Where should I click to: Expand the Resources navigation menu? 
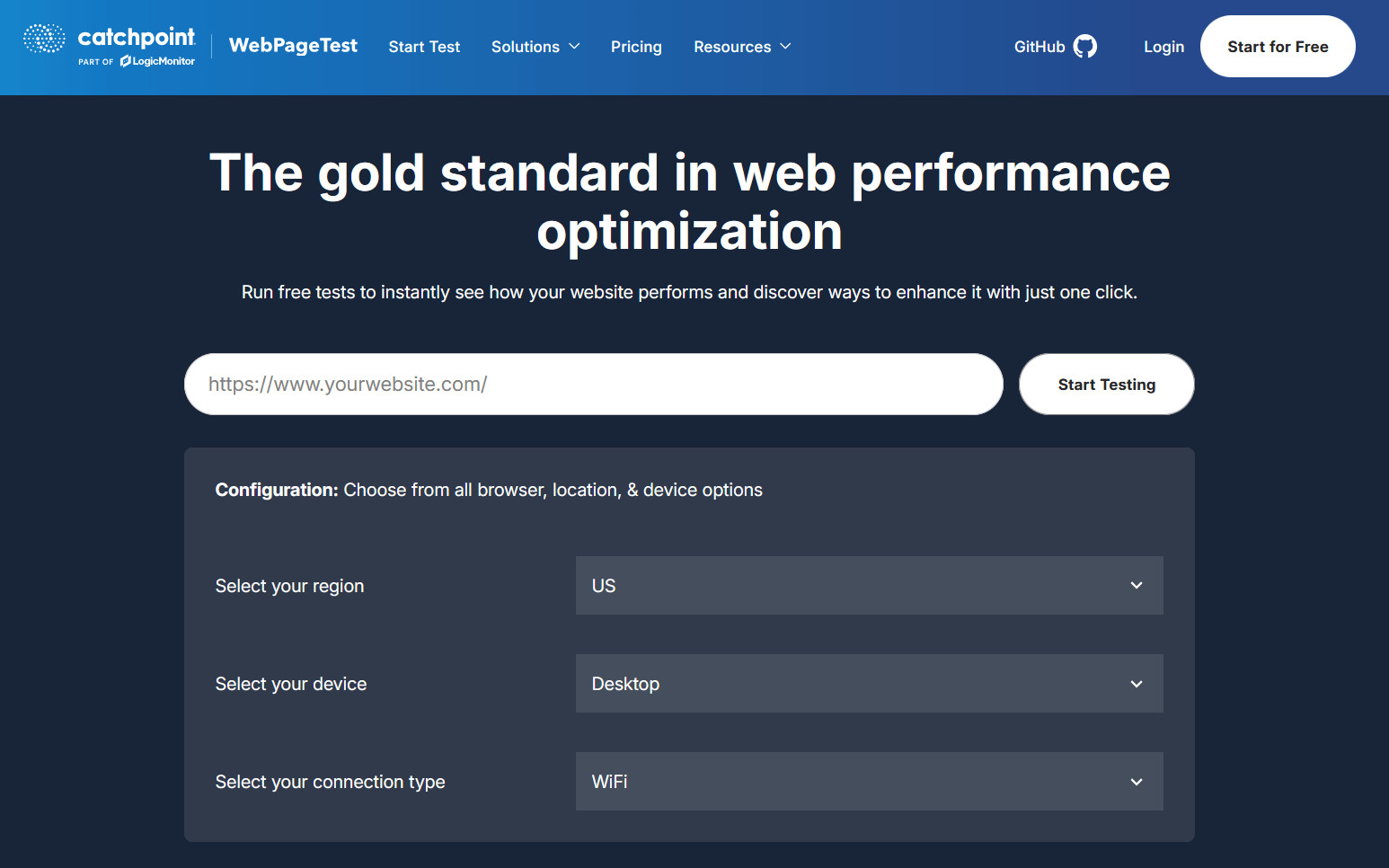(733, 46)
